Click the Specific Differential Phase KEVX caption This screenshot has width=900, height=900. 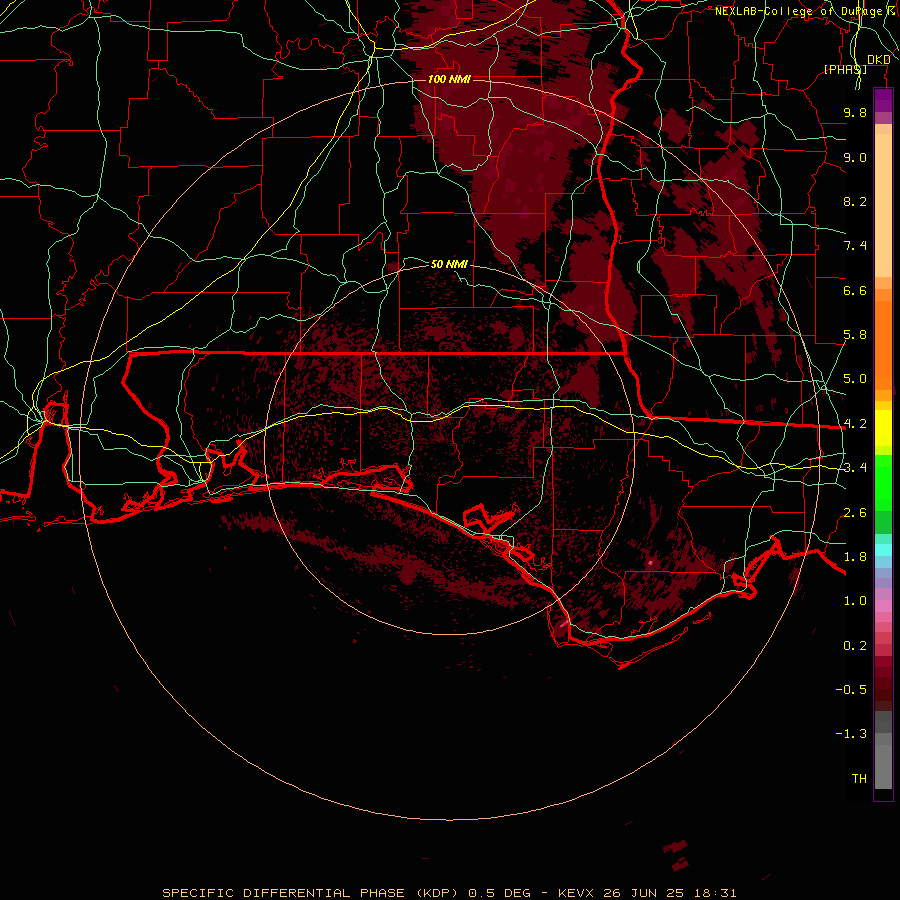(449, 893)
